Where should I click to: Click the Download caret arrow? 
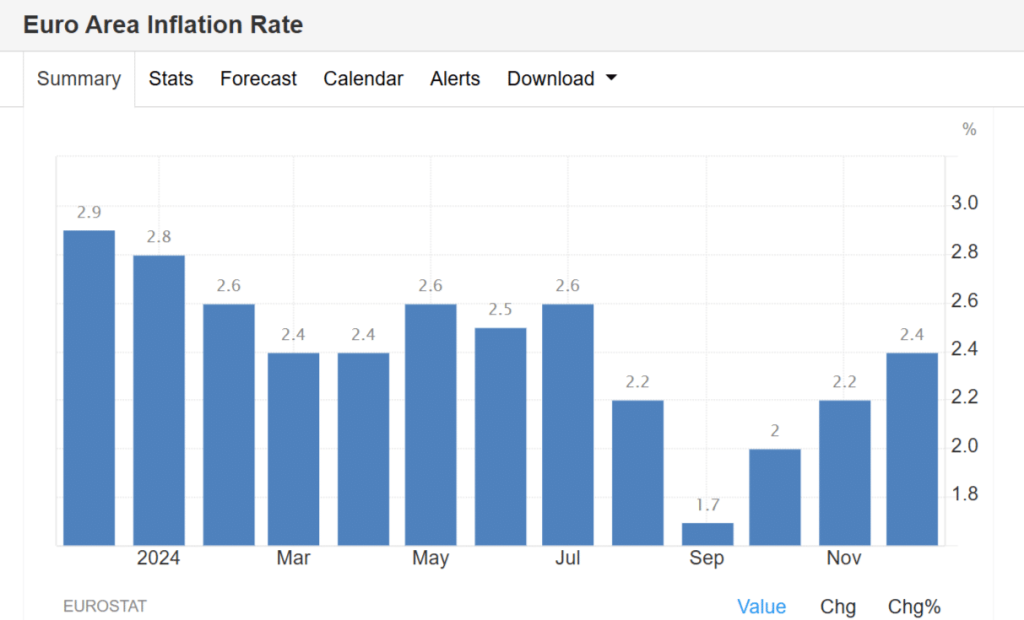tap(611, 79)
